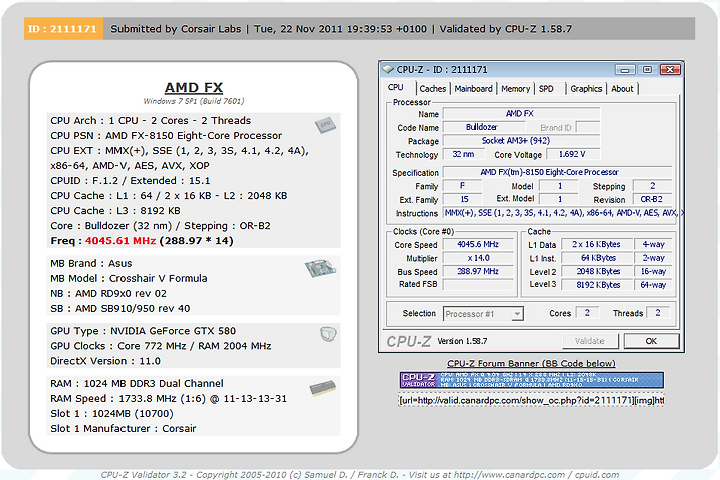Click the Cores count value field
Image resolution: width=720 pixels, height=480 pixels.
[587, 313]
